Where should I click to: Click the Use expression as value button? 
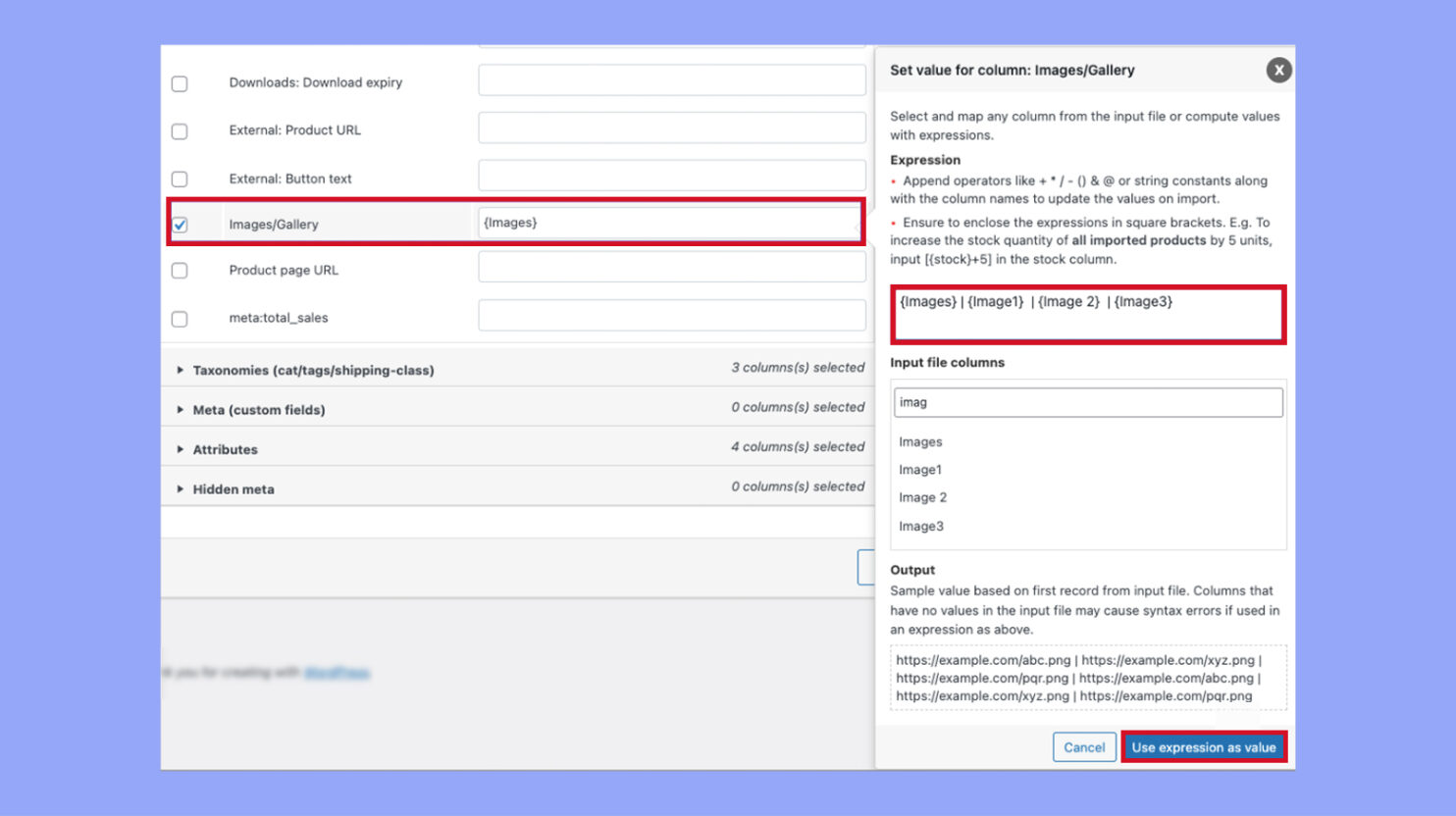[1204, 746]
